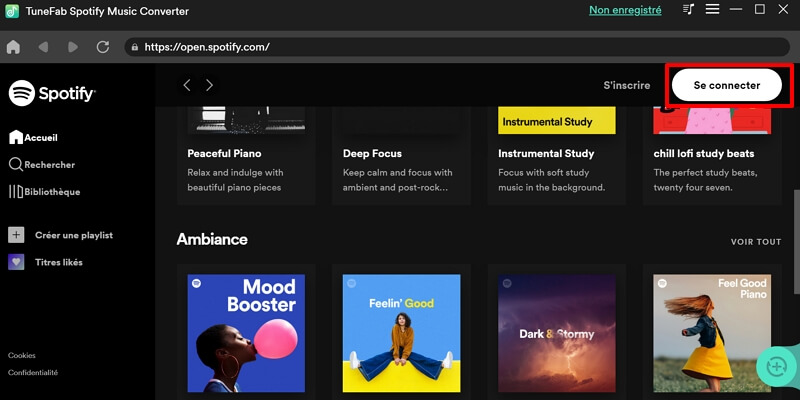The image size is (800, 400).
Task: Click the Spotify logo
Action: [52, 93]
